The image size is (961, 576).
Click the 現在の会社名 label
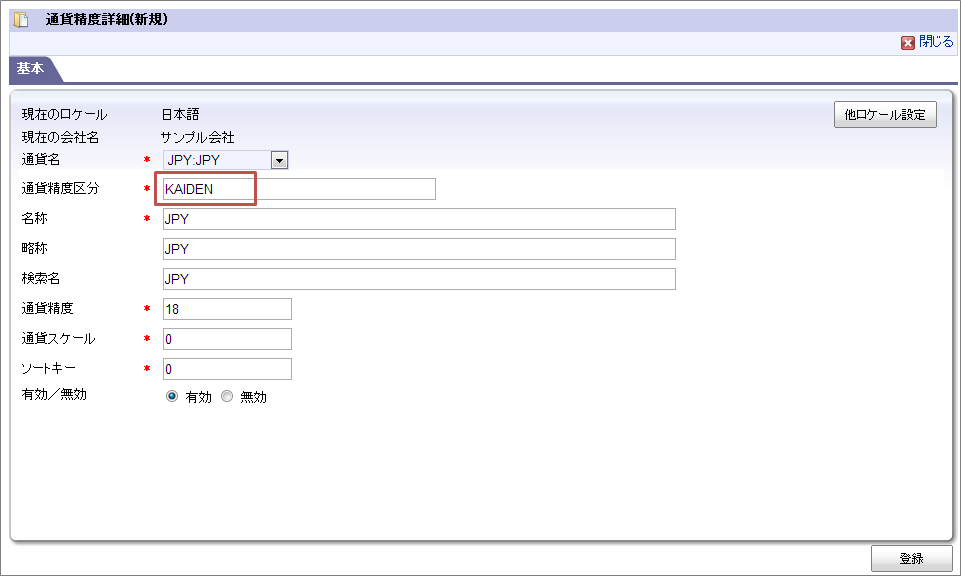60,137
